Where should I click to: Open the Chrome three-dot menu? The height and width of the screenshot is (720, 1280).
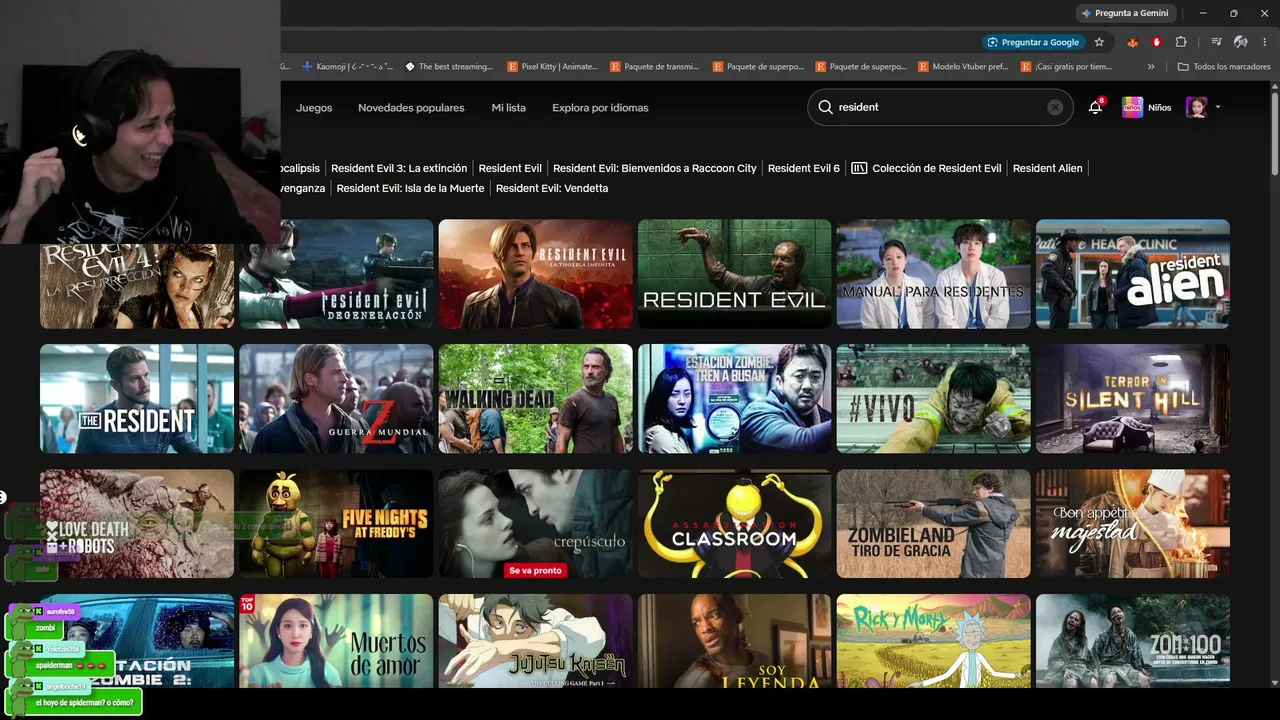pos(1263,42)
